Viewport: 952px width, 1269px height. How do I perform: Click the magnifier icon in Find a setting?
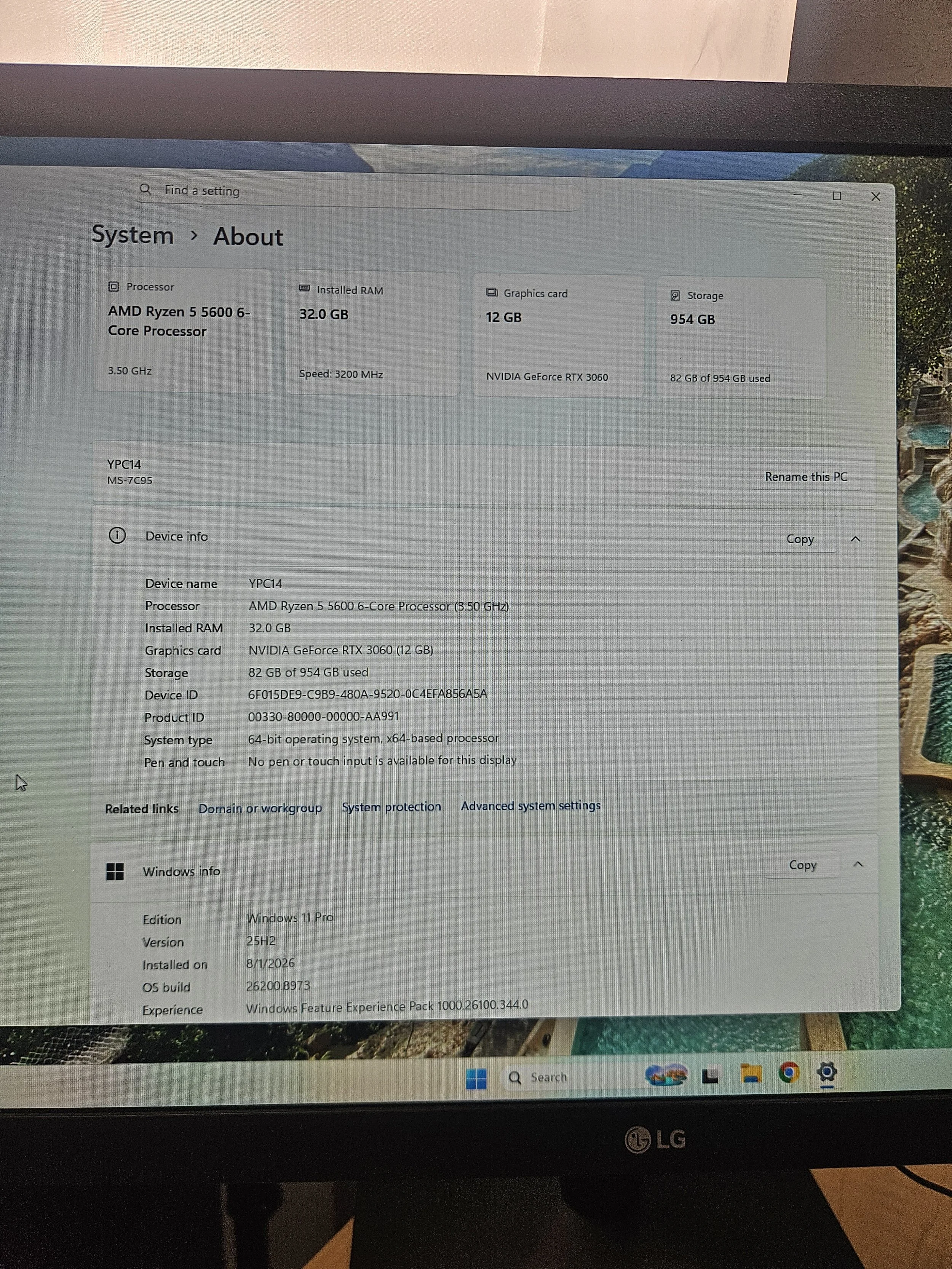pos(146,189)
